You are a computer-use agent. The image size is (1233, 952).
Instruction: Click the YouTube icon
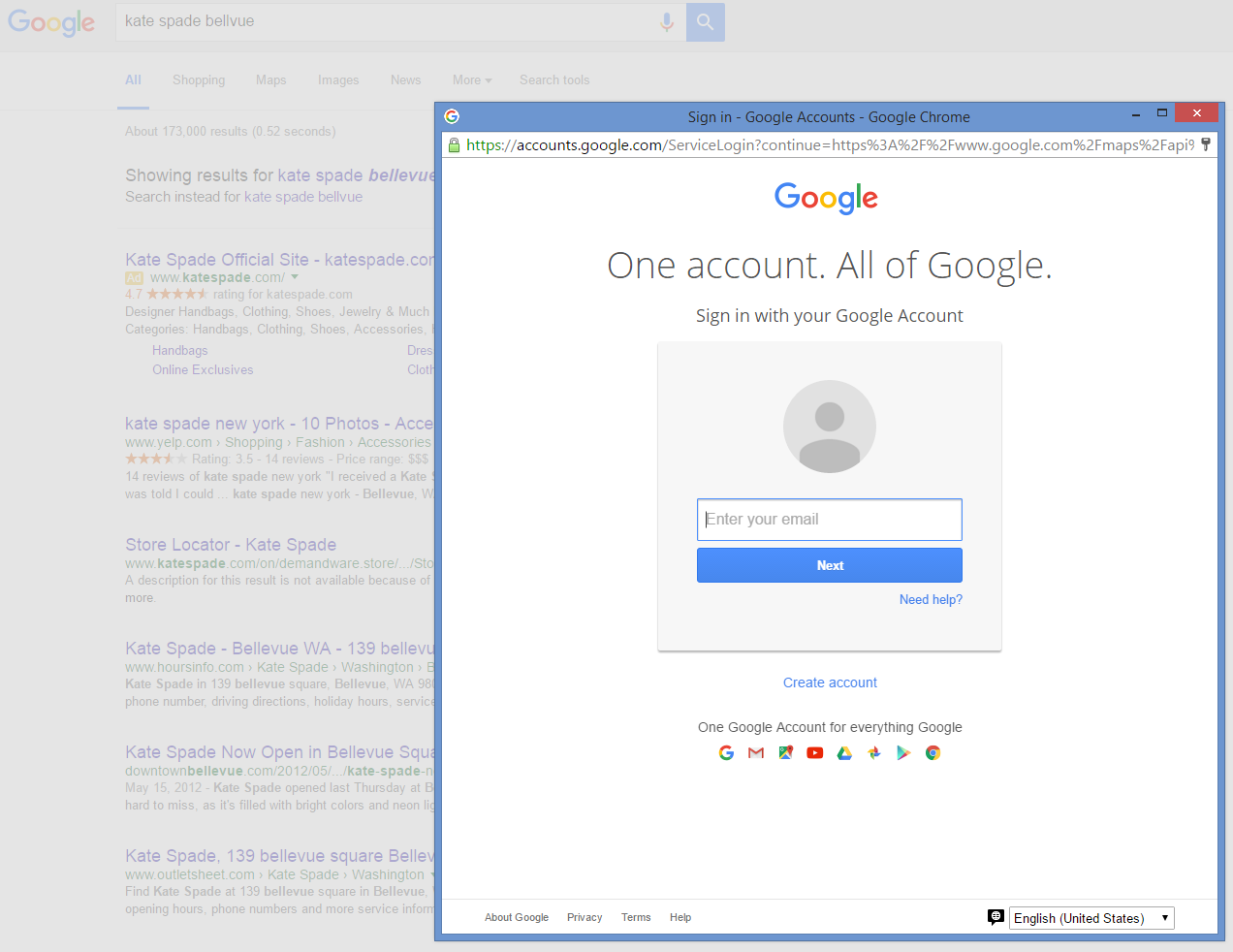[815, 752]
